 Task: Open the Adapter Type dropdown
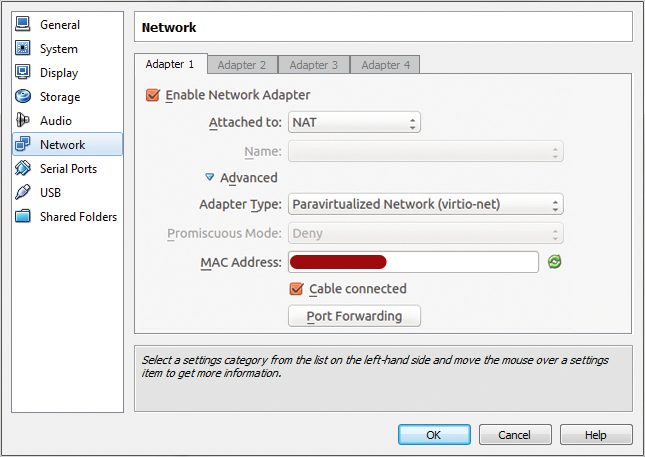pyautogui.click(x=426, y=204)
